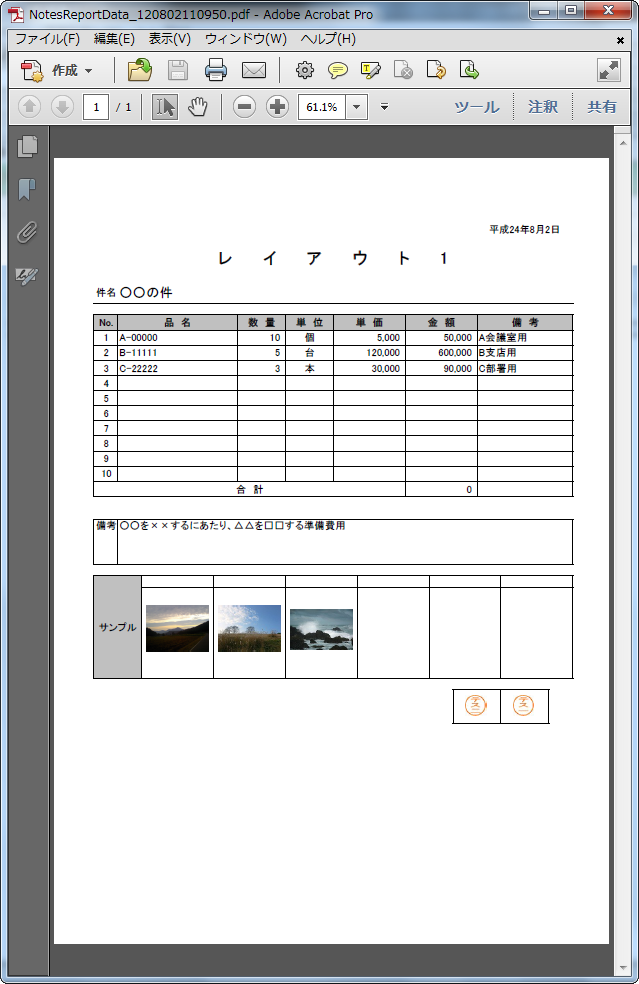Open the 共有 pane
The image size is (639, 984).
[x=602, y=107]
